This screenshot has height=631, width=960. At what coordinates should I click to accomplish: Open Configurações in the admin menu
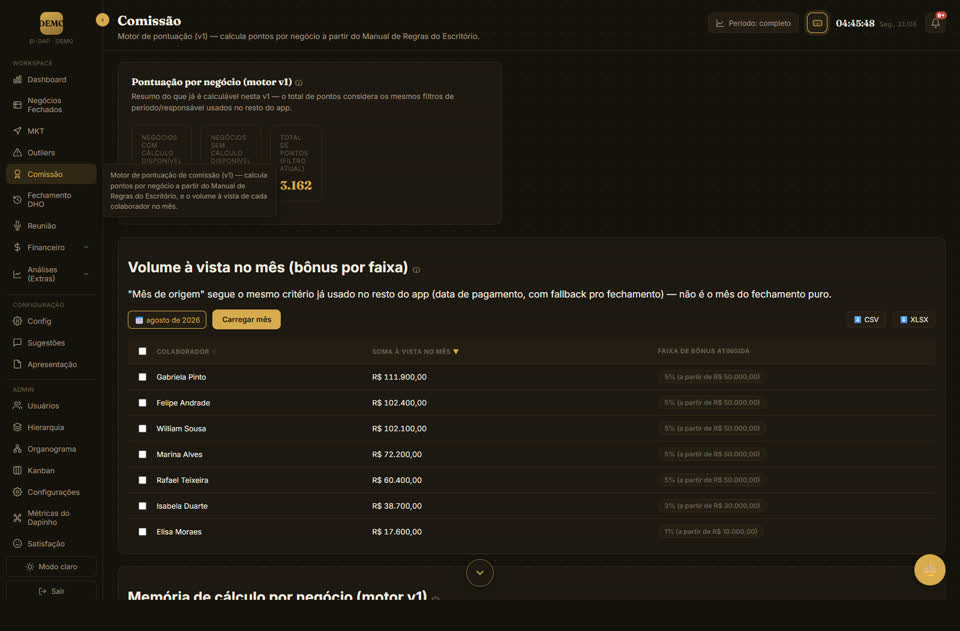click(51, 492)
